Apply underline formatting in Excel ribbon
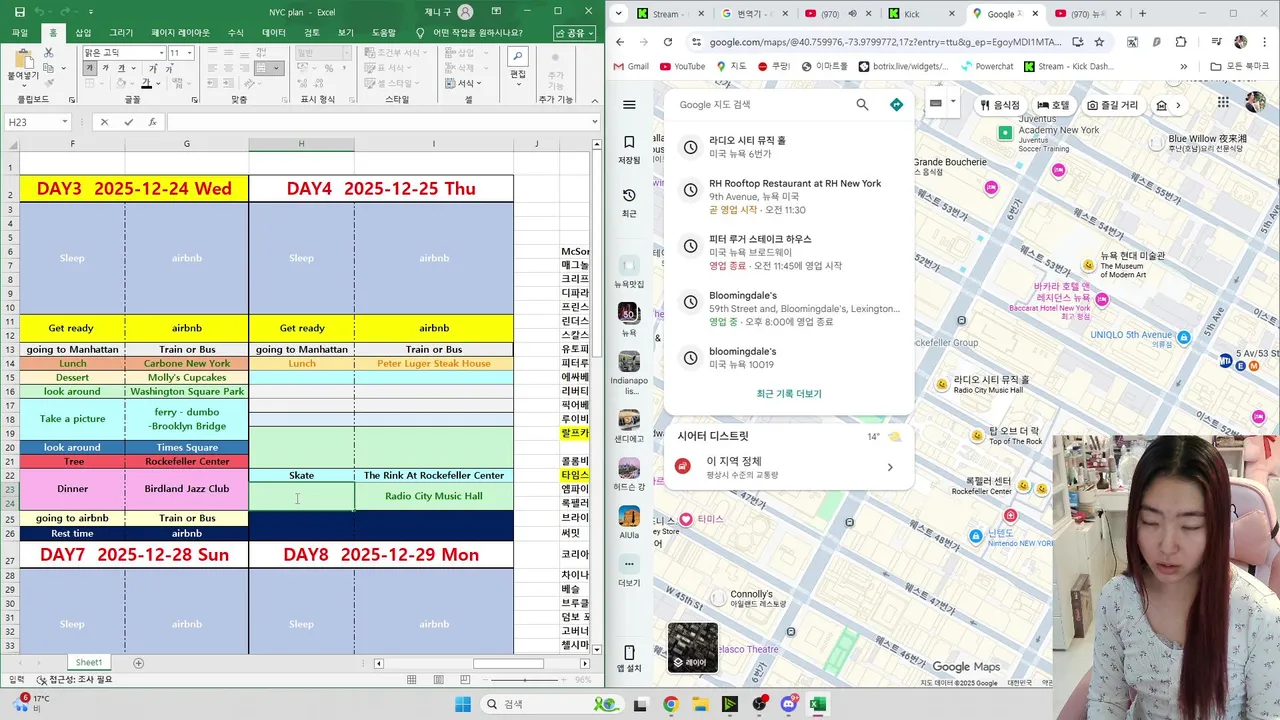The height and width of the screenshot is (720, 1280). point(120,69)
